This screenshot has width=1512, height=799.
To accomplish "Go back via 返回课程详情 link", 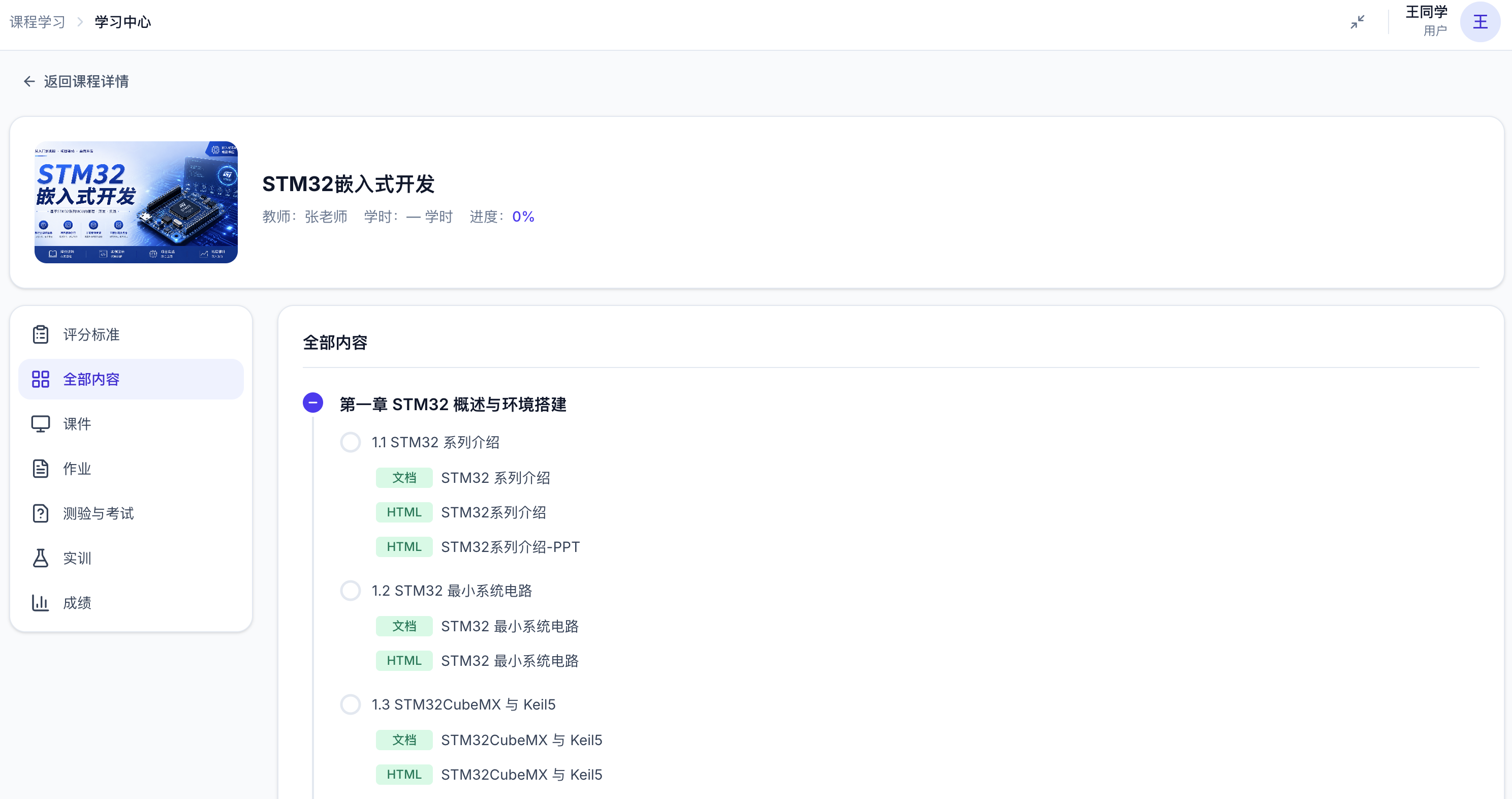I will [x=76, y=82].
